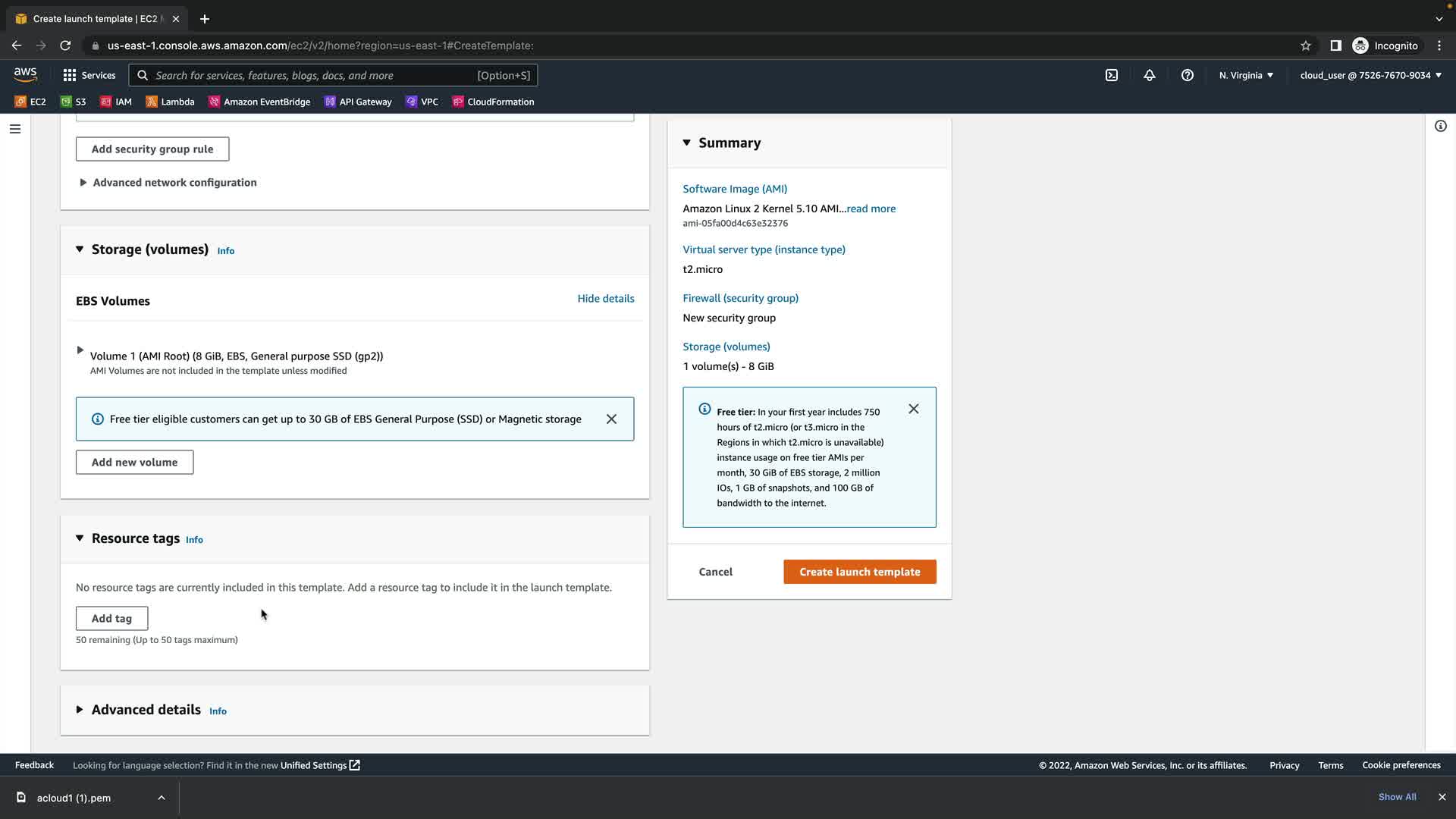Open the S3 bookmark shortcut
This screenshot has width=1456, height=819.
(74, 102)
